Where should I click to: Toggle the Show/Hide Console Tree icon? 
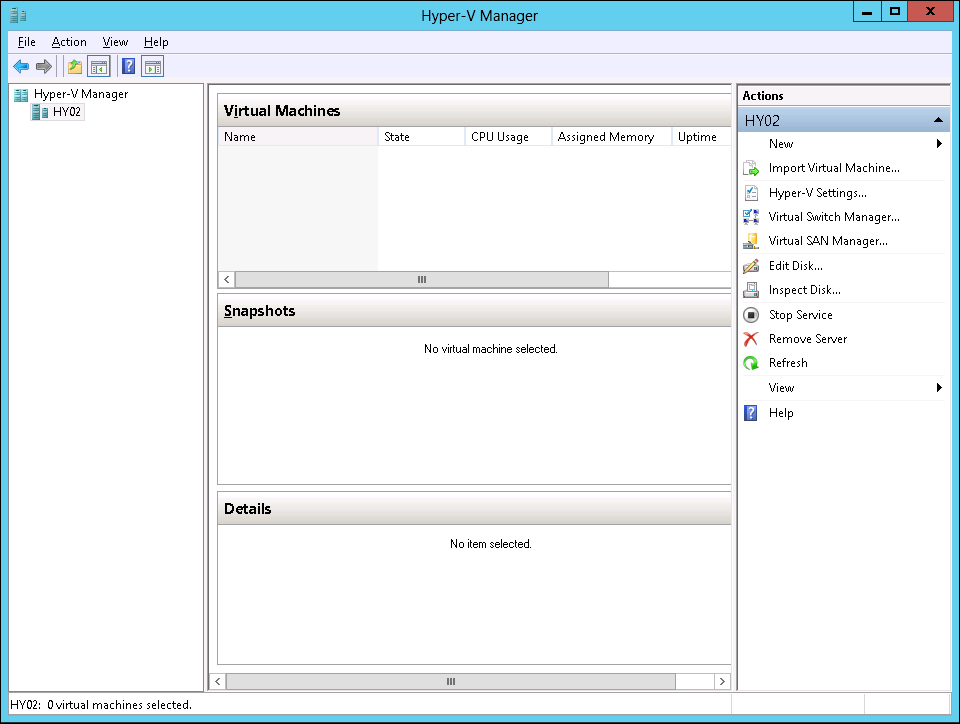tap(99, 66)
